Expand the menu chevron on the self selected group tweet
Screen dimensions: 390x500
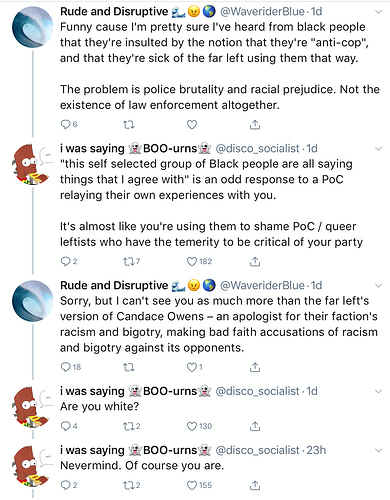click(x=378, y=149)
